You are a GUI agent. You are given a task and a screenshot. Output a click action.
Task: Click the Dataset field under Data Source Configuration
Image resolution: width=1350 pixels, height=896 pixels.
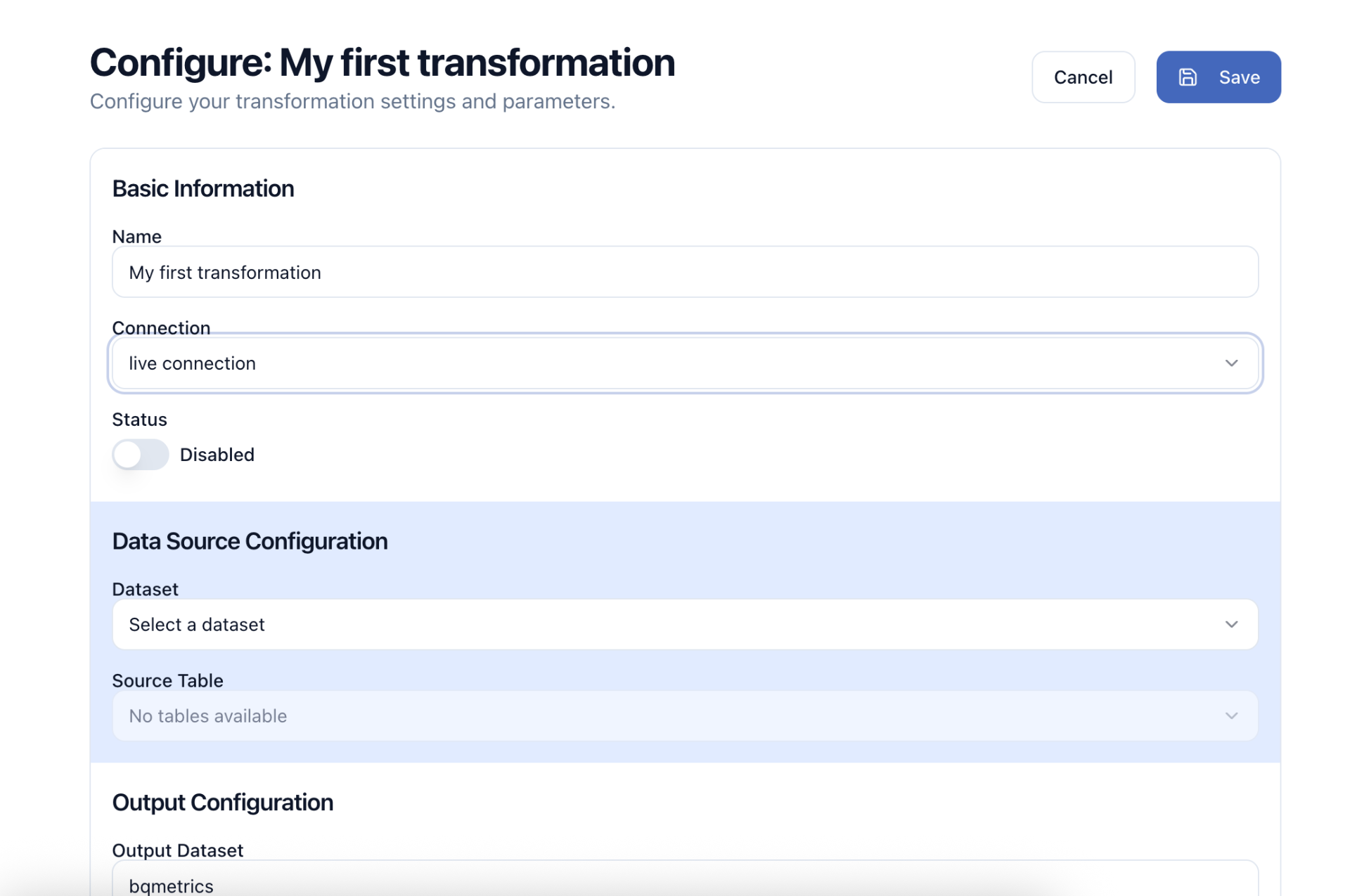[x=633, y=624]
